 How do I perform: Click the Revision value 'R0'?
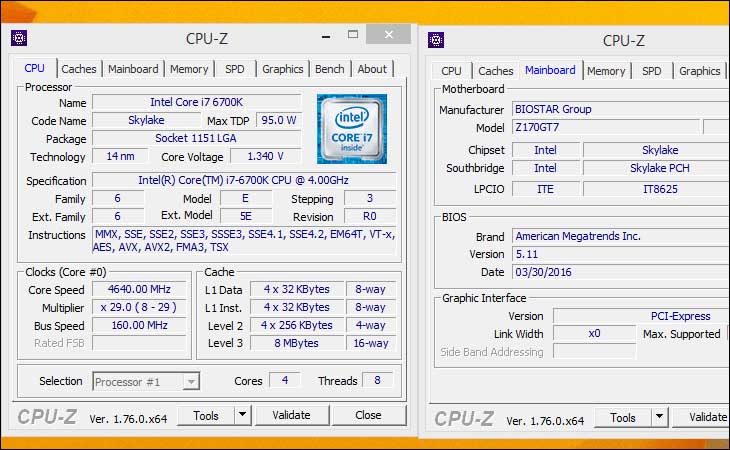[370, 216]
